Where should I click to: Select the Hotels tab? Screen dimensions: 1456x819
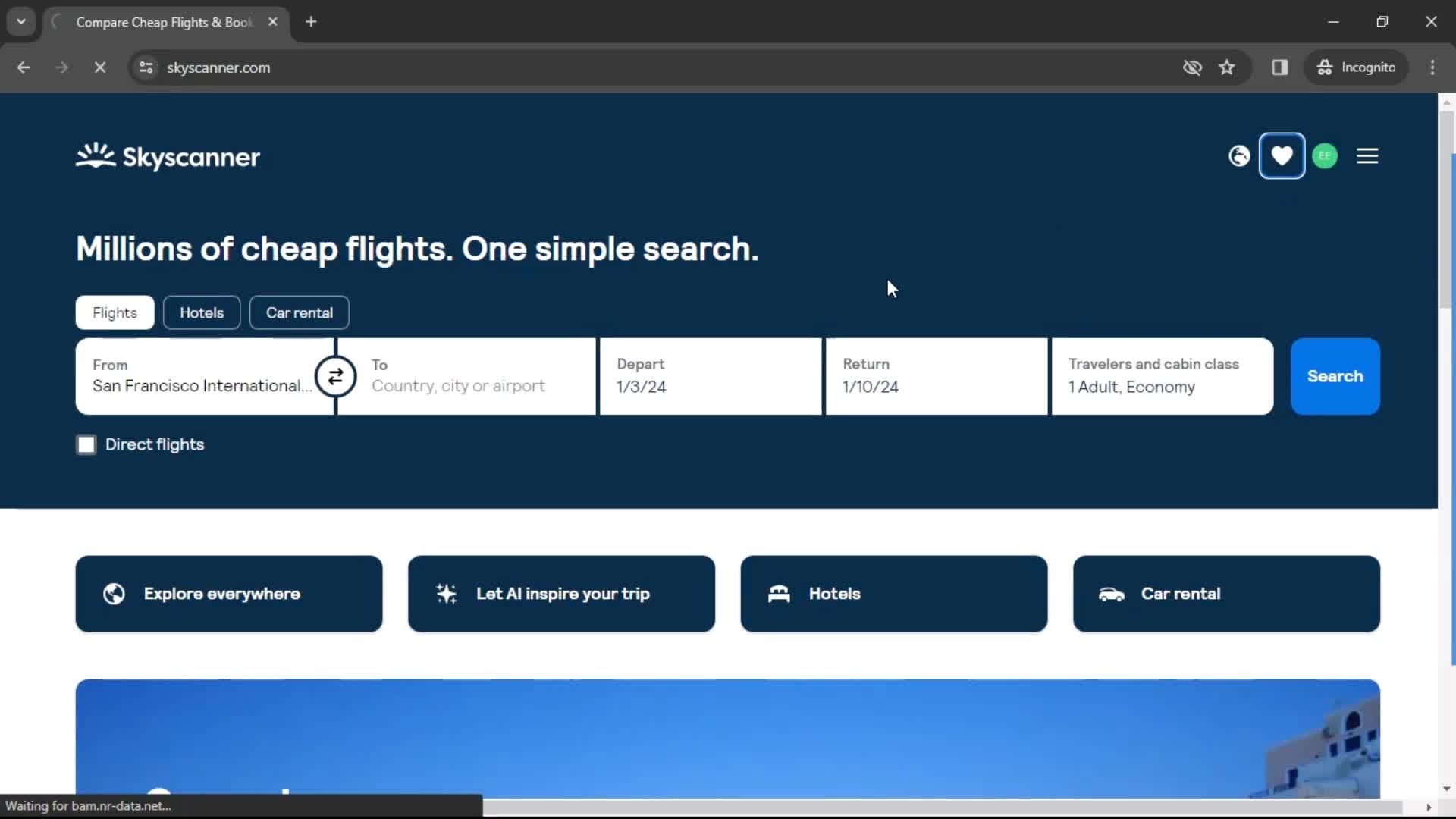point(201,313)
